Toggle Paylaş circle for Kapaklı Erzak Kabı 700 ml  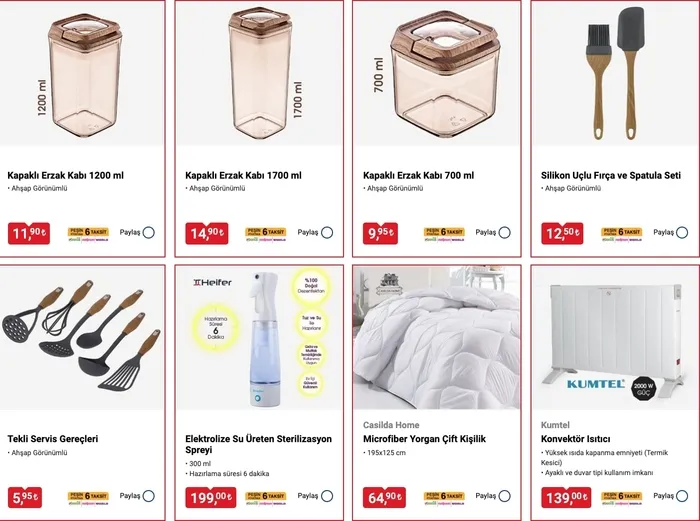[x=504, y=232]
